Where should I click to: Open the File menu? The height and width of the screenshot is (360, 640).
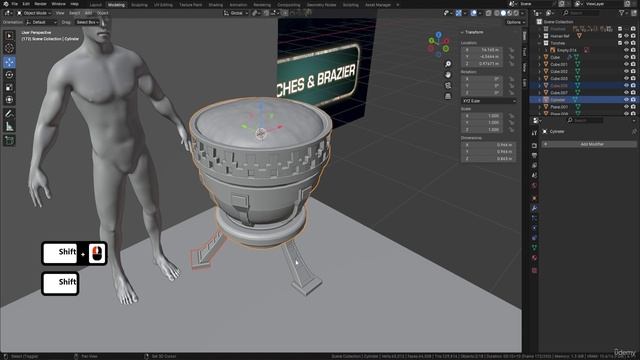point(15,4)
